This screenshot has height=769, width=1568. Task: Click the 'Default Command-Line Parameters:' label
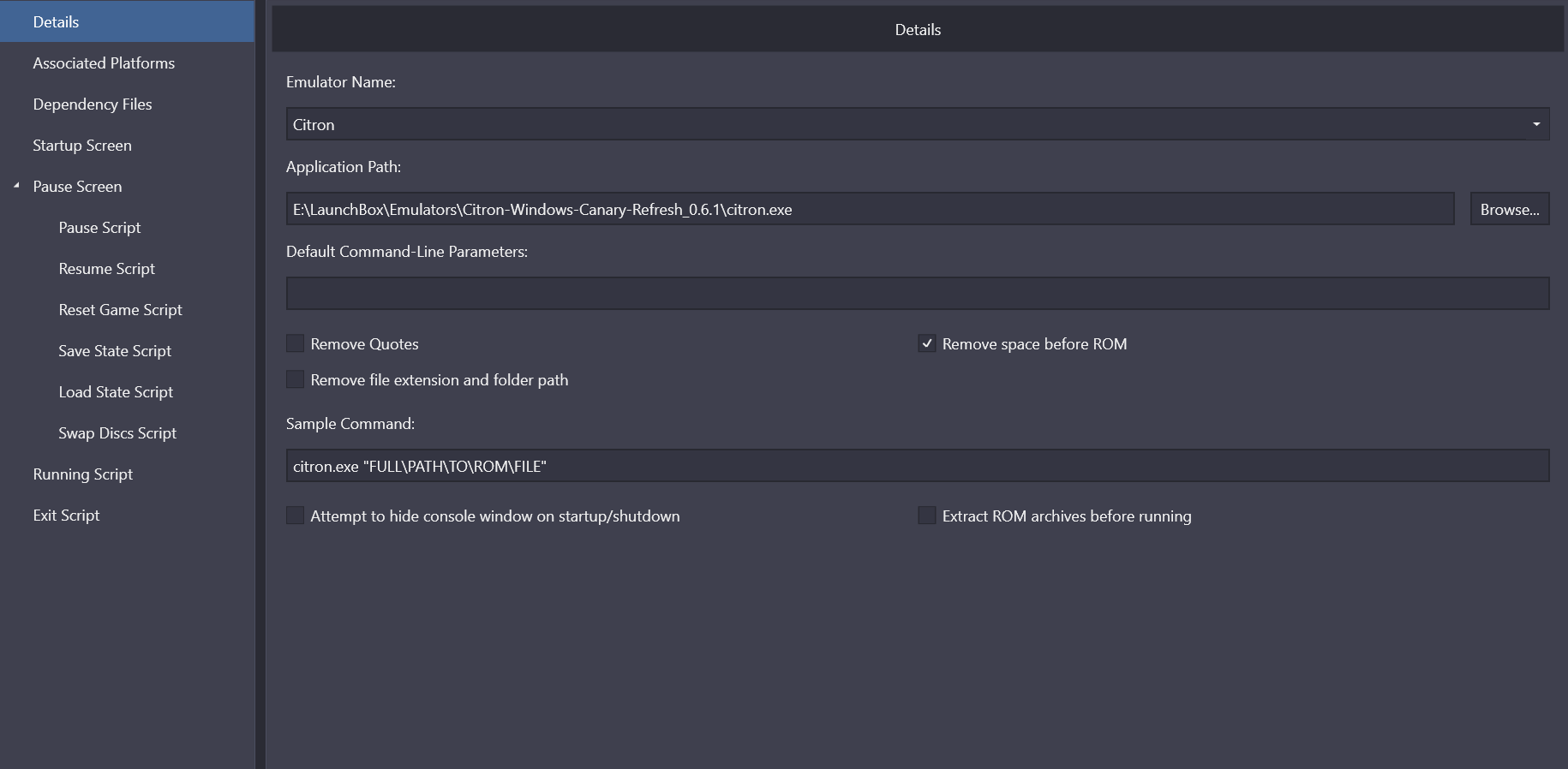[407, 252]
